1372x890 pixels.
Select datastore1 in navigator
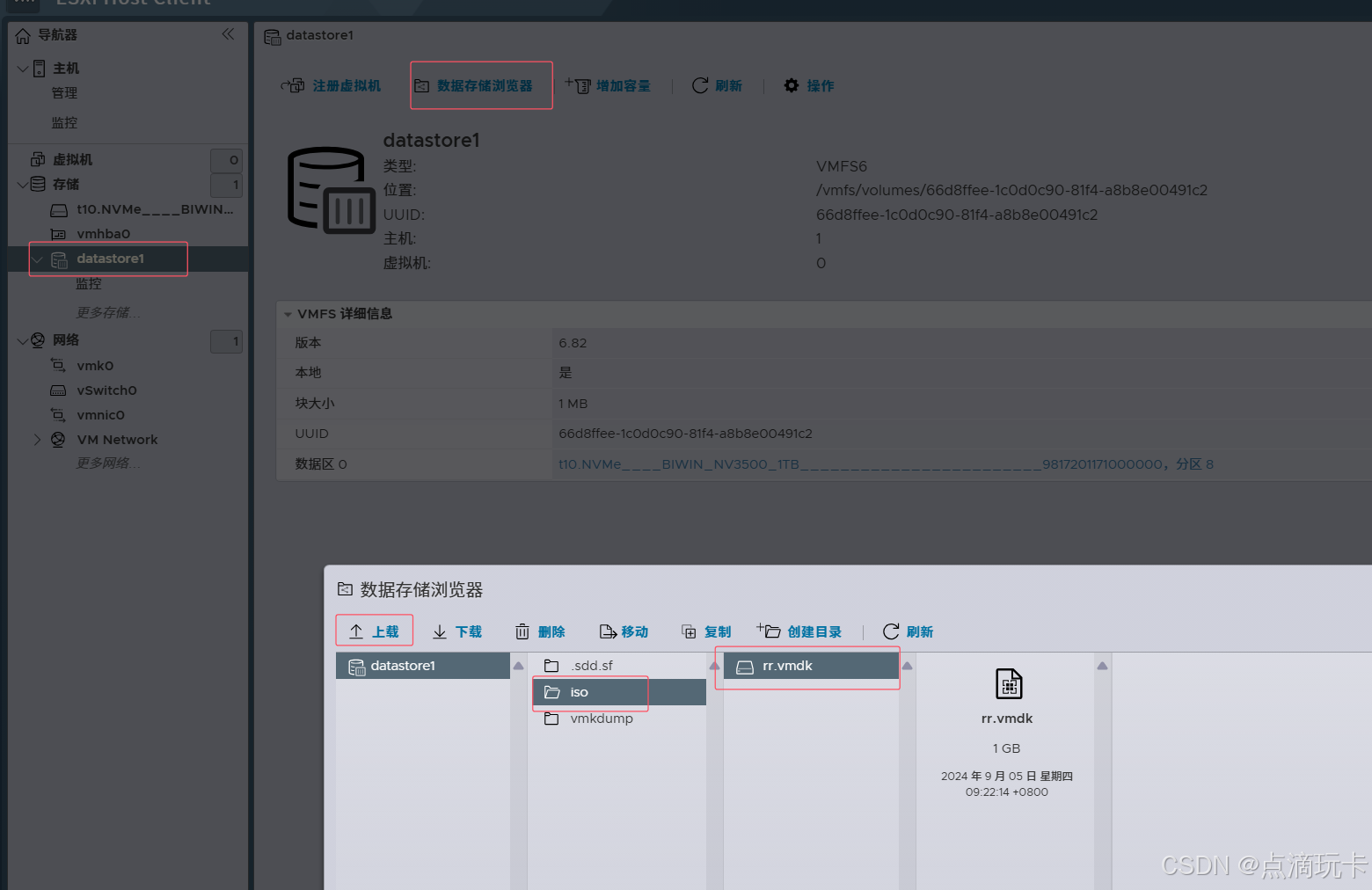click(x=110, y=259)
